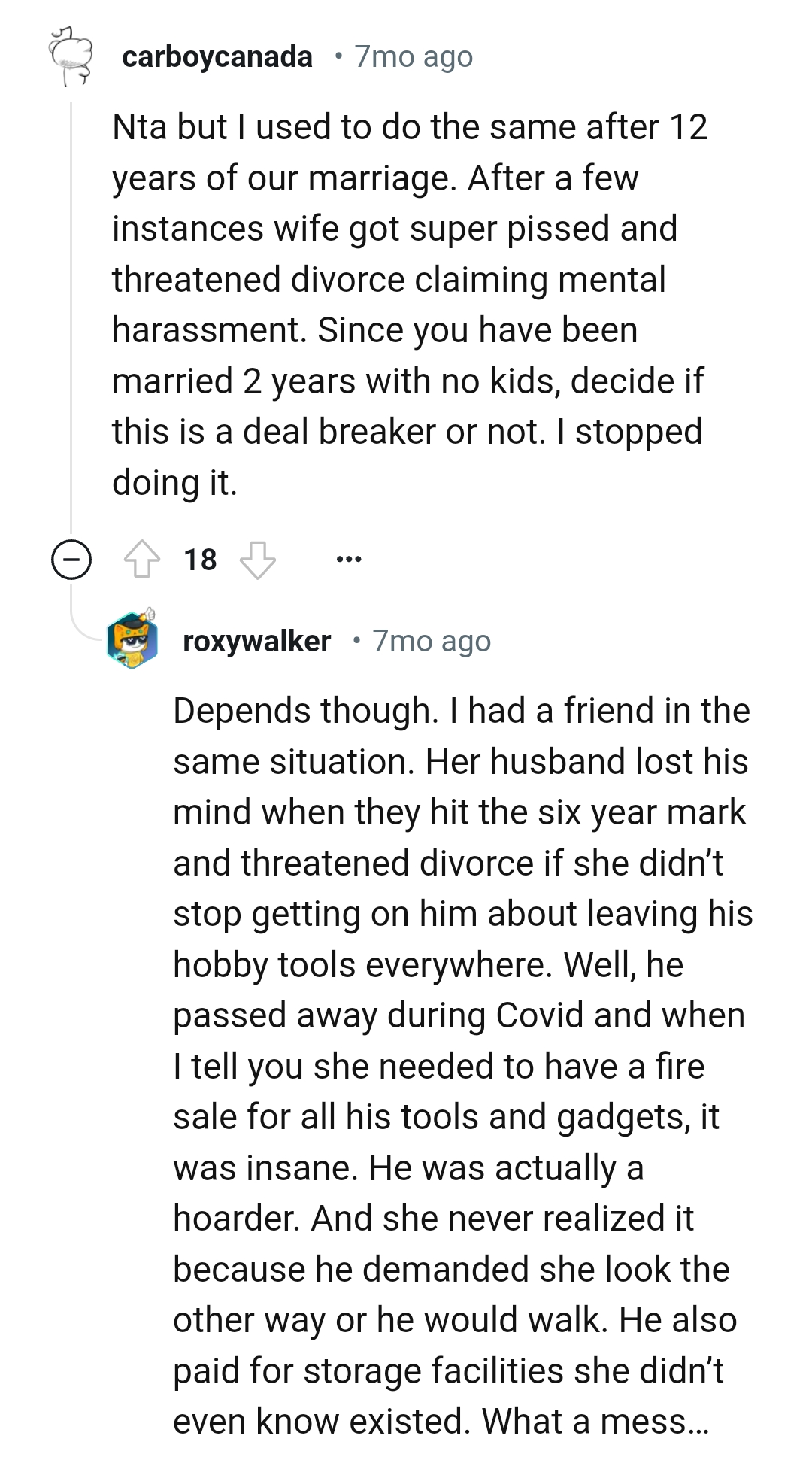Click the vote count showing 18

200,558
